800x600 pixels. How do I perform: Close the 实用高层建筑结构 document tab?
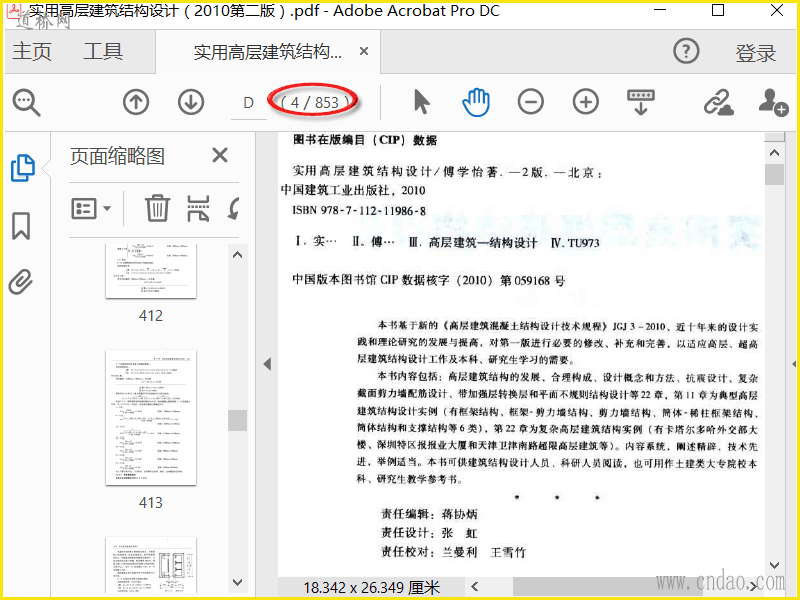(364, 51)
